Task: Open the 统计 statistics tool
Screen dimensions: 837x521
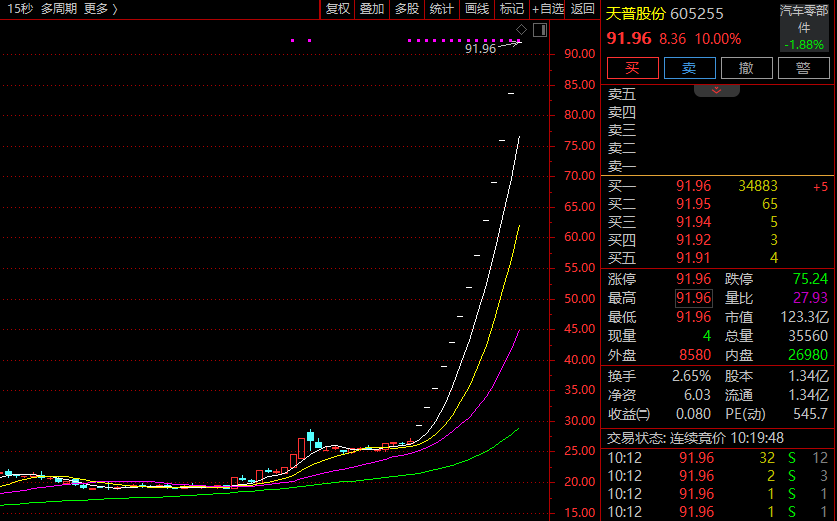Action: coord(441,9)
